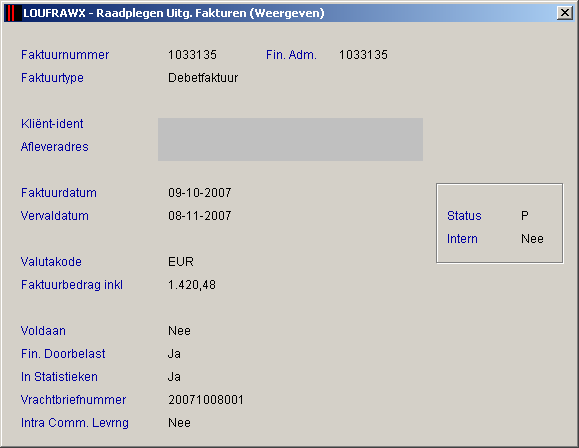Click the Afleveradres label

point(55,147)
